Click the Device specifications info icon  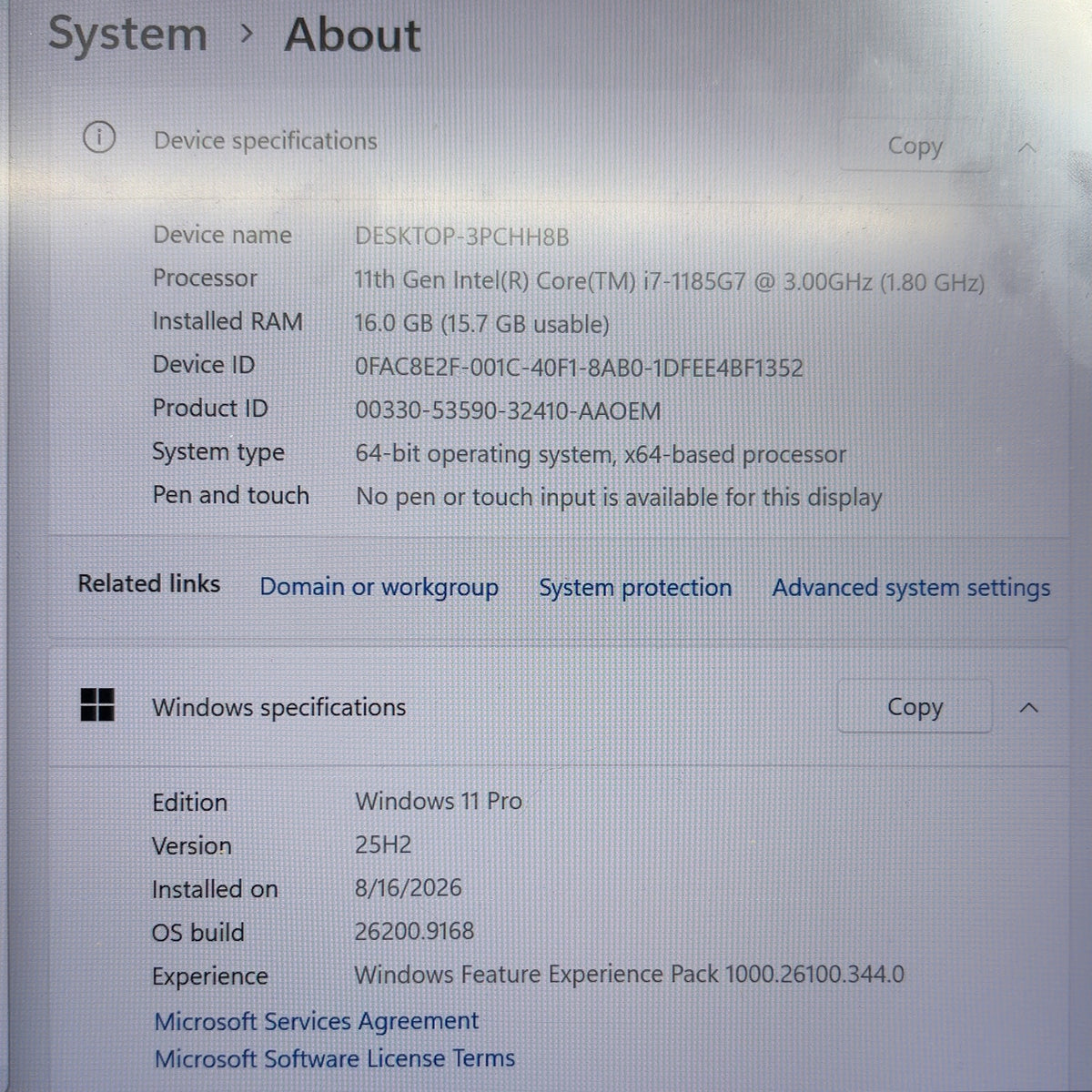pos(98,138)
